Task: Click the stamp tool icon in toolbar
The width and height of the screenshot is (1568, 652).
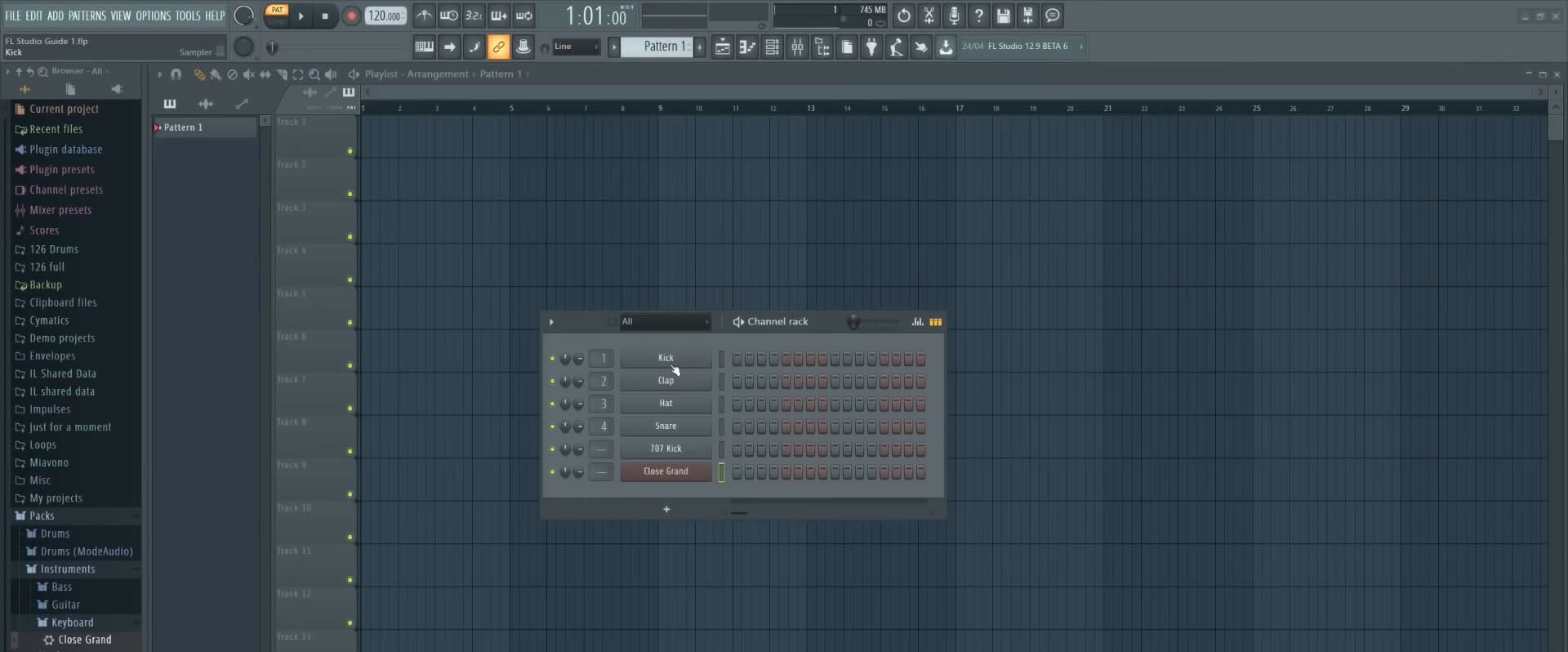Action: point(523,47)
